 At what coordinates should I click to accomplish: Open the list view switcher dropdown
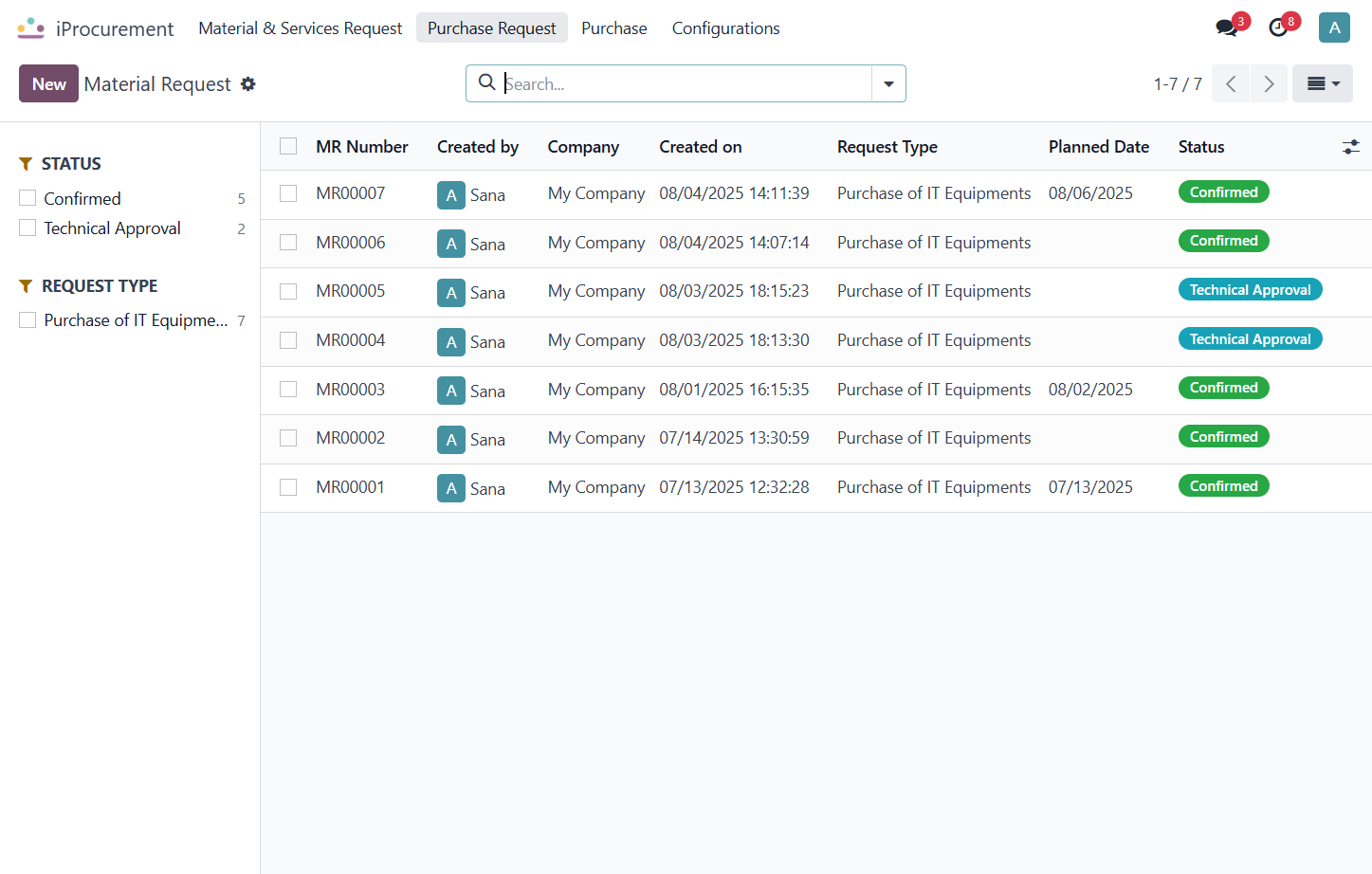click(1323, 83)
